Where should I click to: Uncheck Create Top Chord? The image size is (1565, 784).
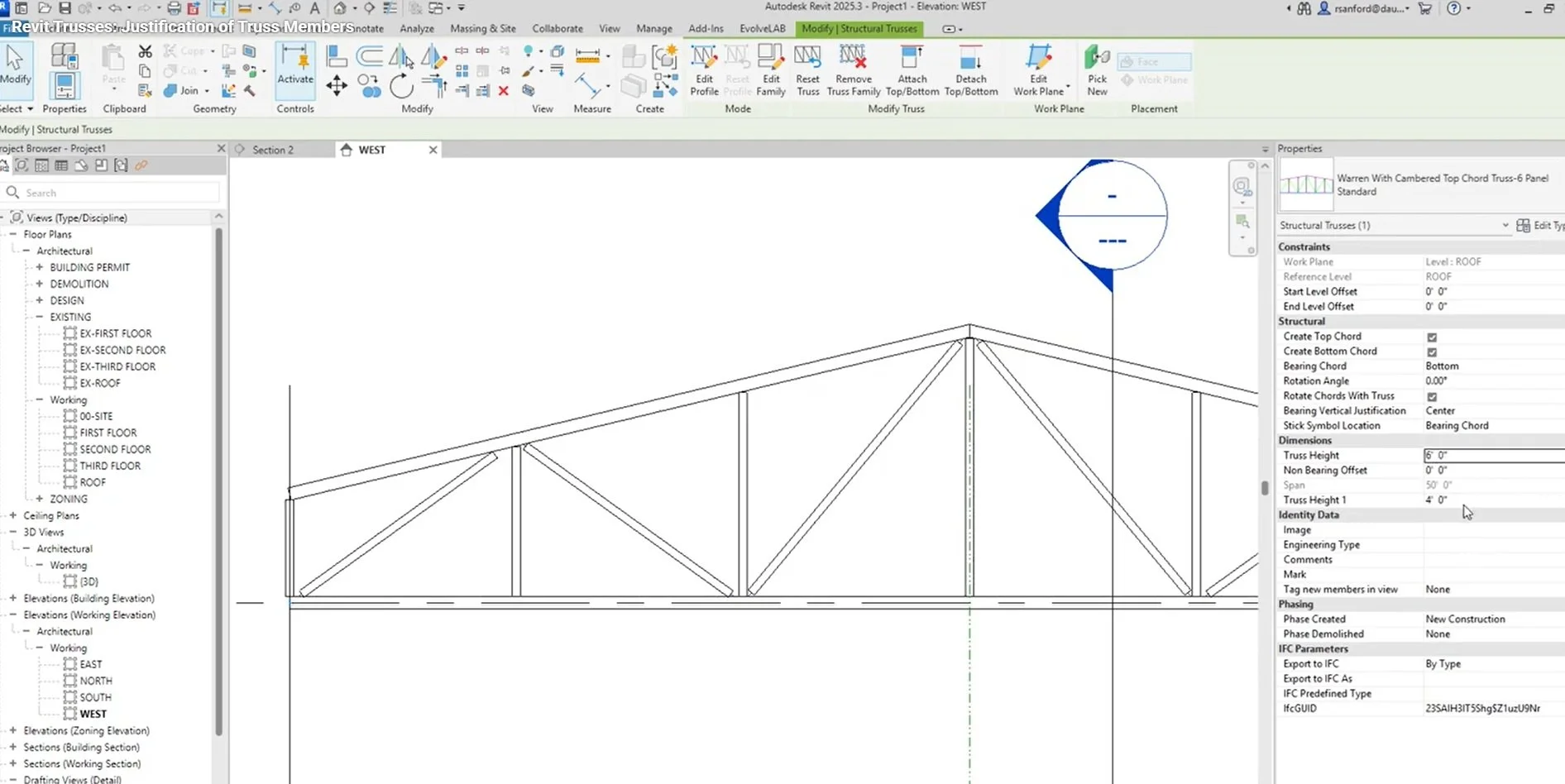1432,337
